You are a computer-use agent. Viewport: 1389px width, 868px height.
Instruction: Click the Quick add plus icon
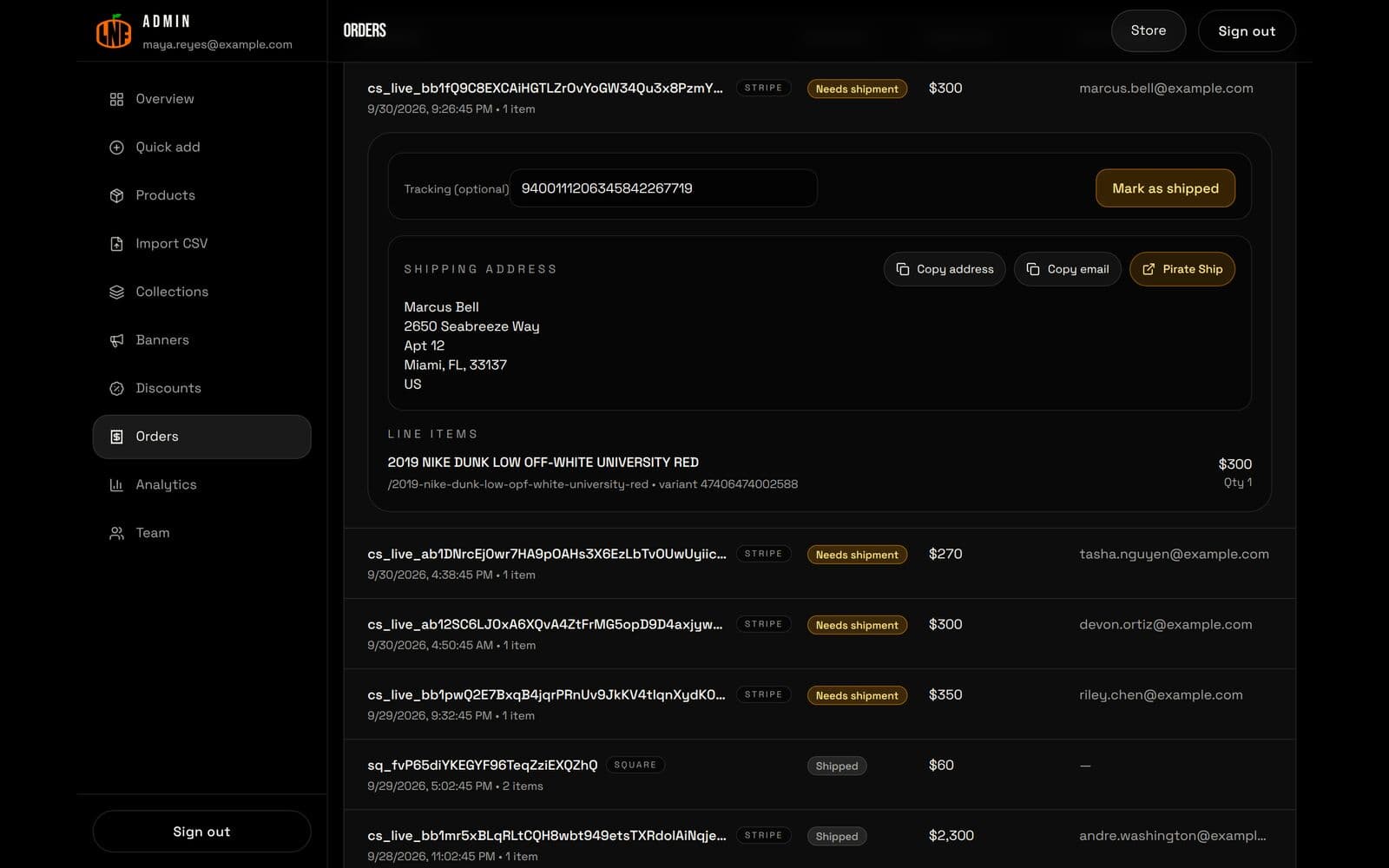click(116, 148)
